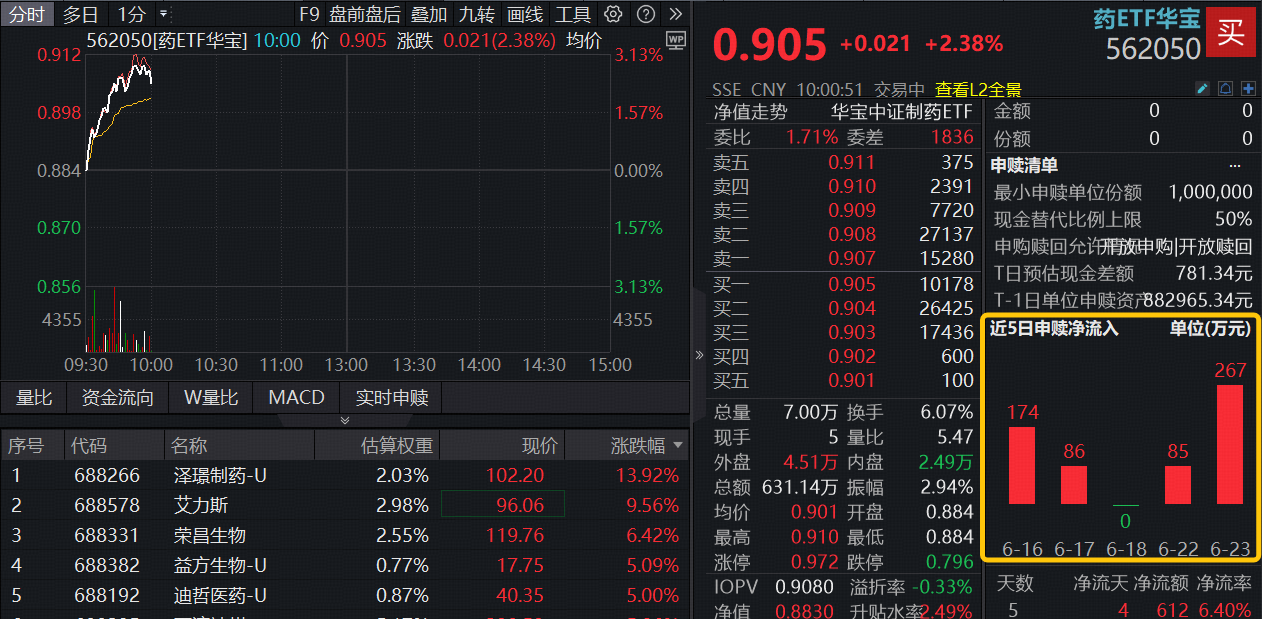Click the 6-16 net inflow bar 174
This screenshot has width=1262, height=619.
(1022, 465)
